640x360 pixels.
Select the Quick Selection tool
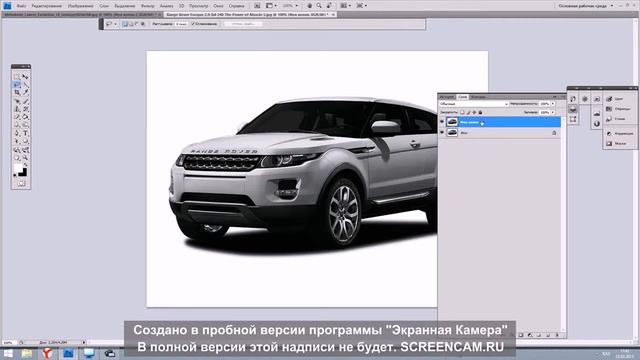(x=25, y=85)
